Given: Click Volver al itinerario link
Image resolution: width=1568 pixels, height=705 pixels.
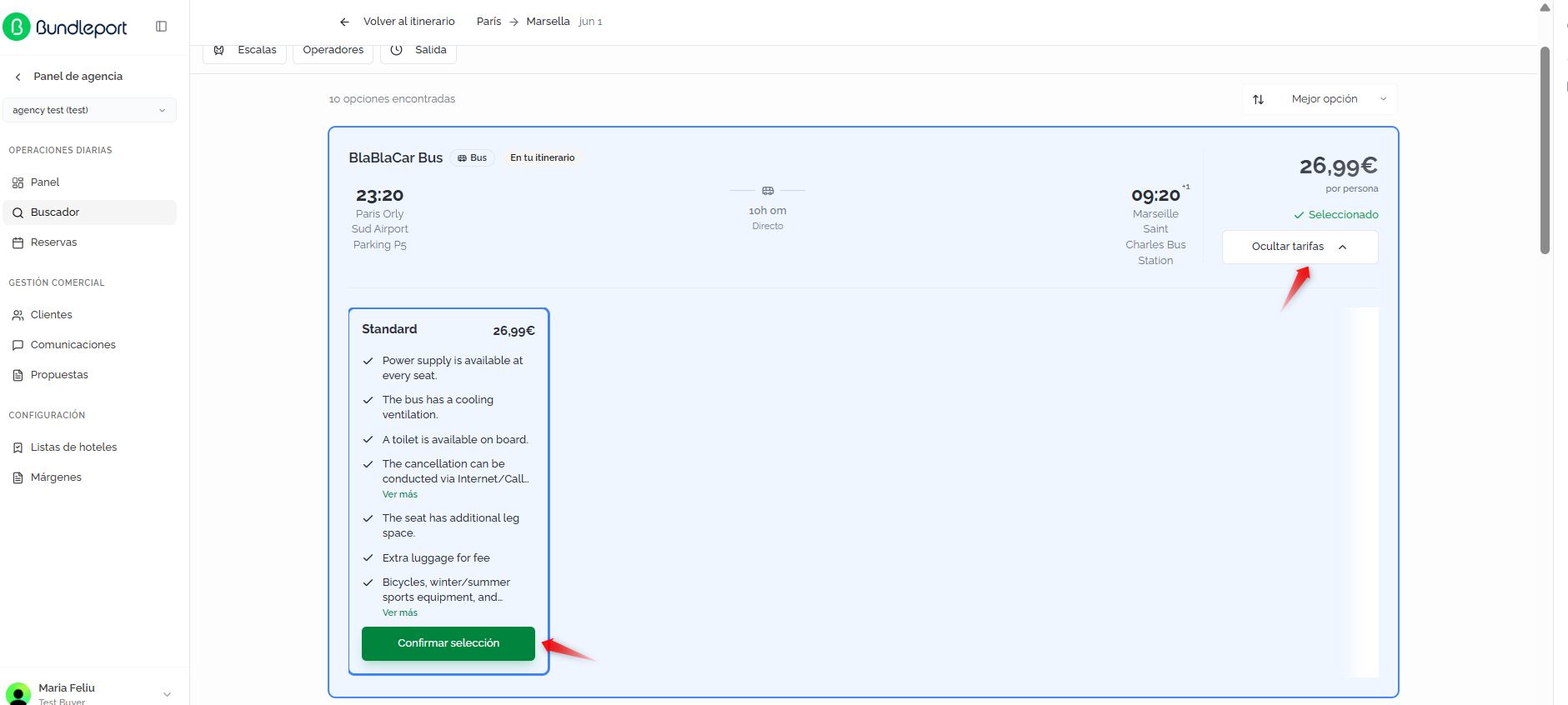Looking at the screenshot, I should [x=409, y=22].
